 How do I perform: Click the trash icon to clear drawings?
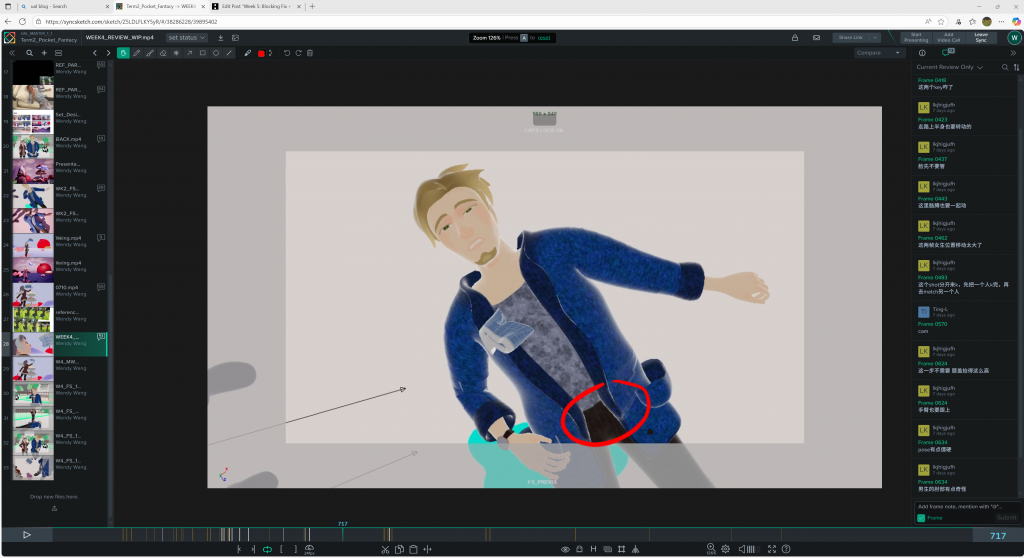pos(310,53)
